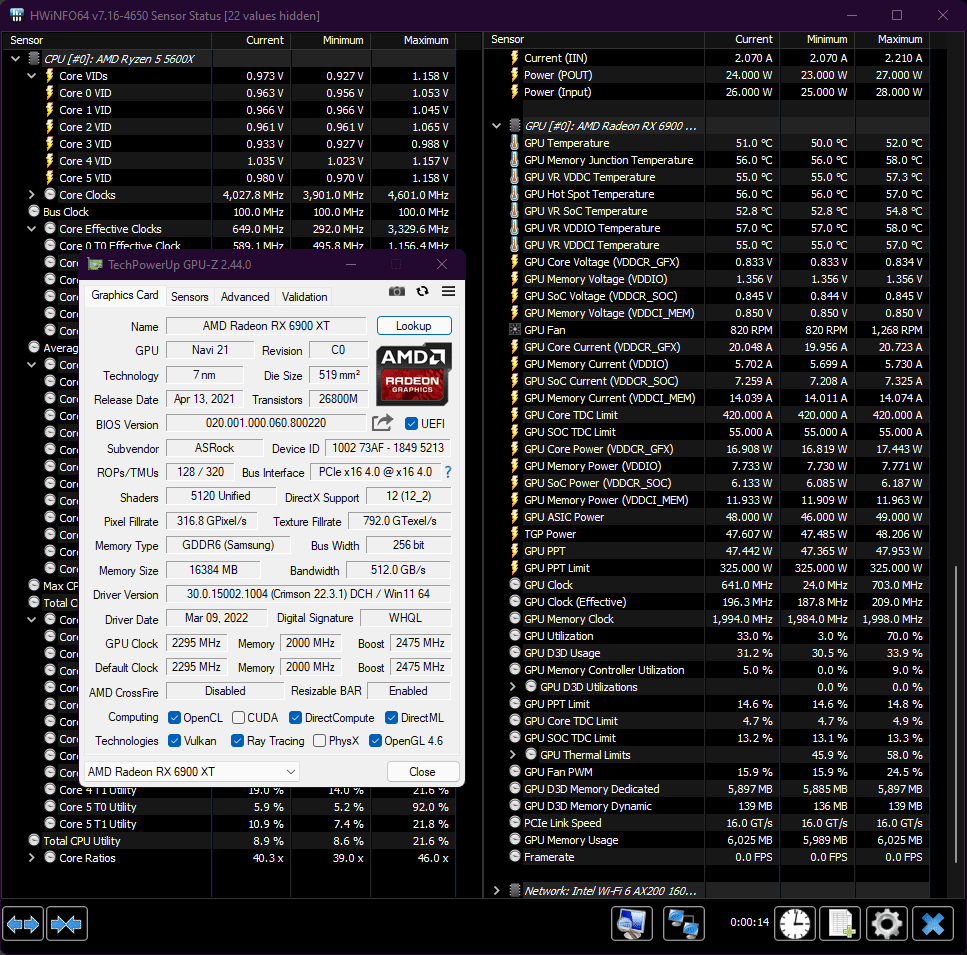The height and width of the screenshot is (955, 967).
Task: Click the GPU-Z title bar icon
Action: [x=95, y=264]
